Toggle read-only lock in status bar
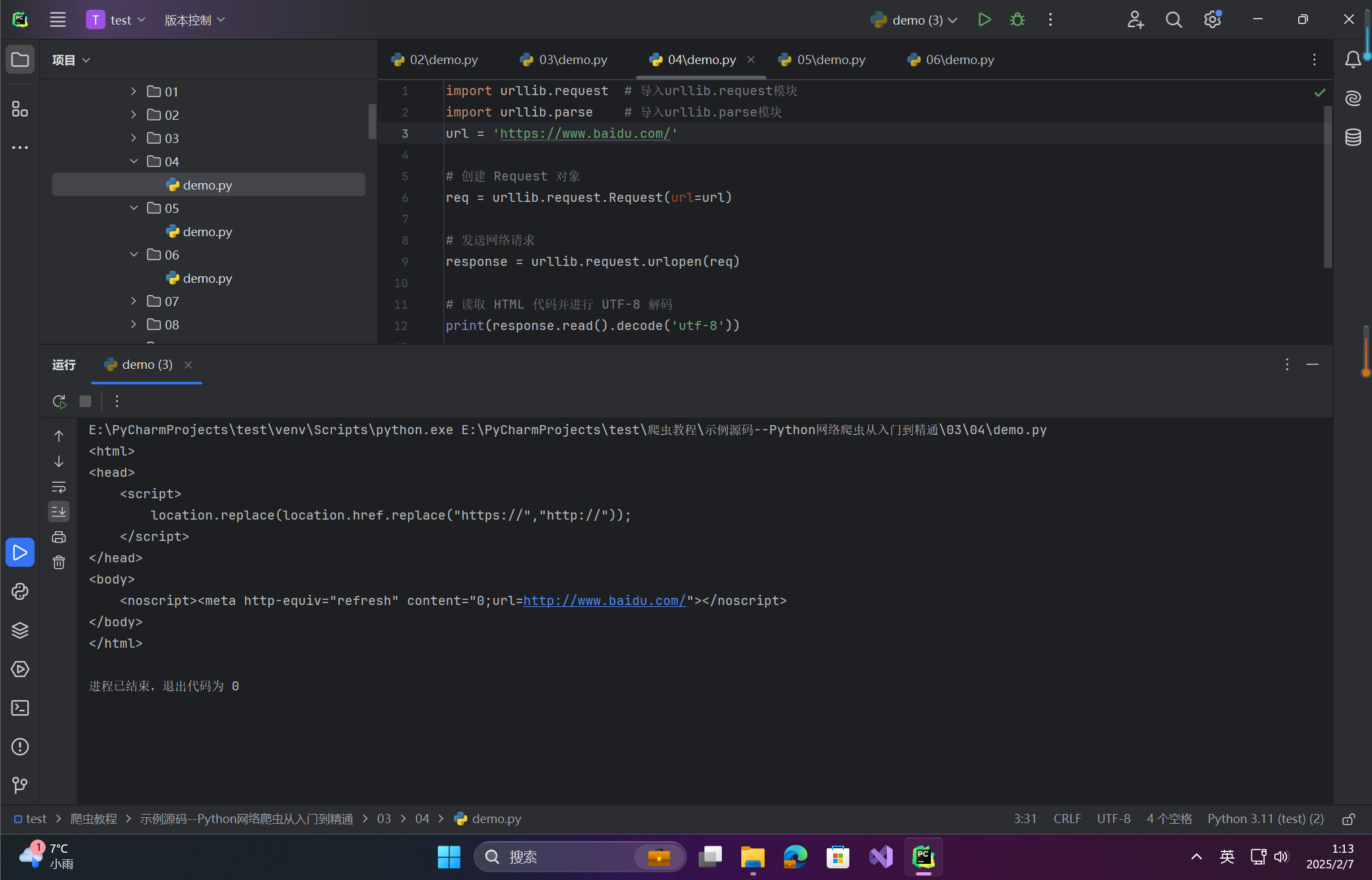The image size is (1372, 880). (x=1348, y=819)
